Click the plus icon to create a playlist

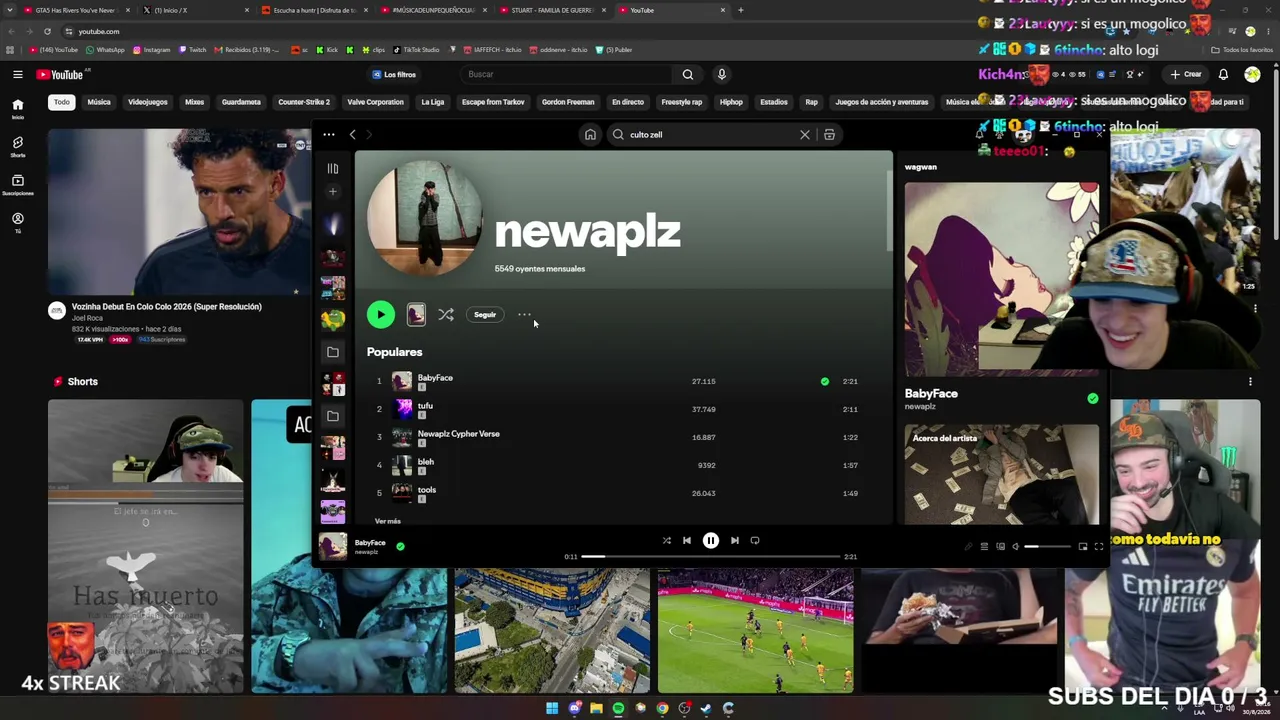tap(333, 192)
